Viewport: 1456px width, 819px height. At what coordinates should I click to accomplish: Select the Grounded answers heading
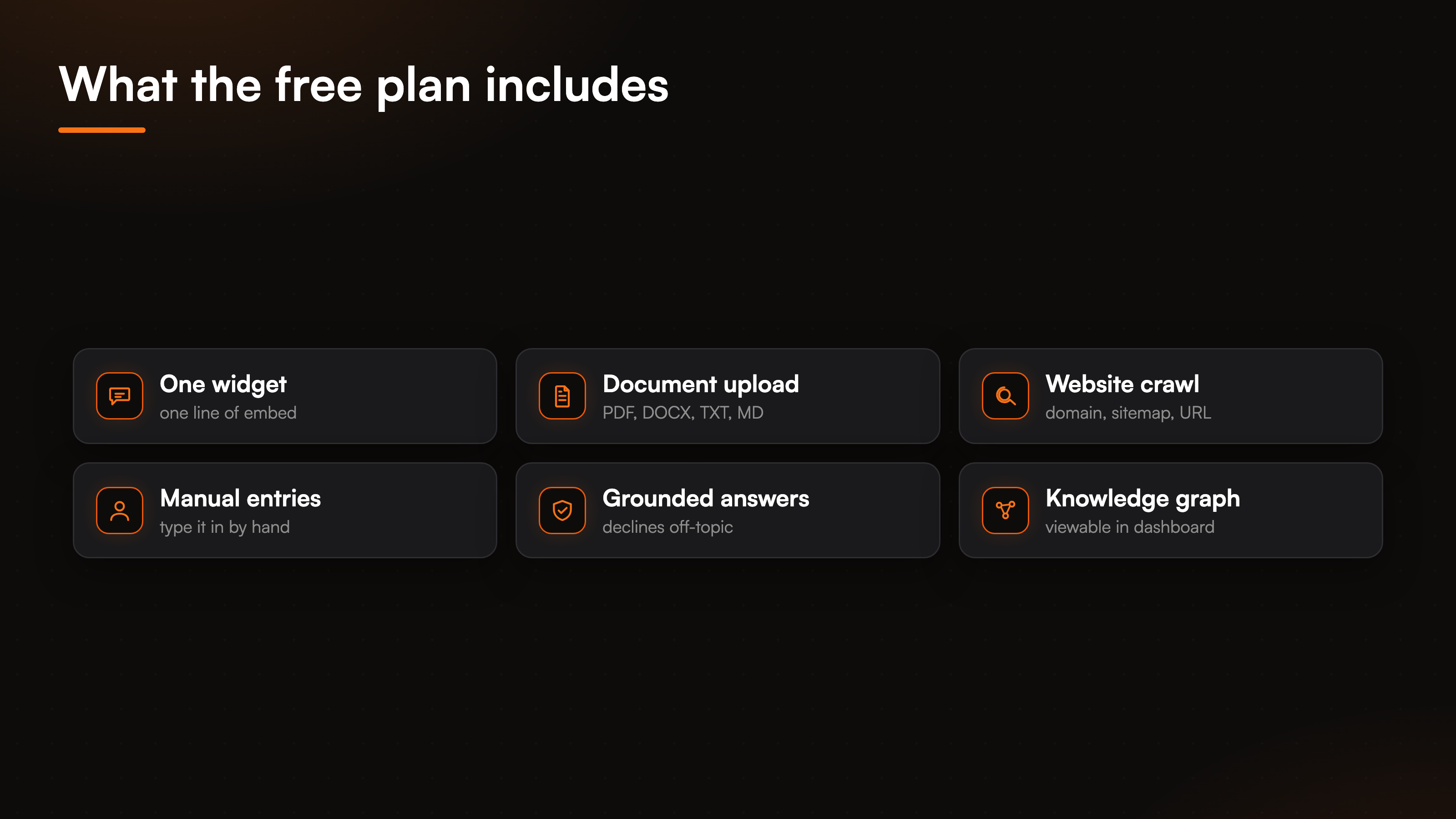[705, 499]
